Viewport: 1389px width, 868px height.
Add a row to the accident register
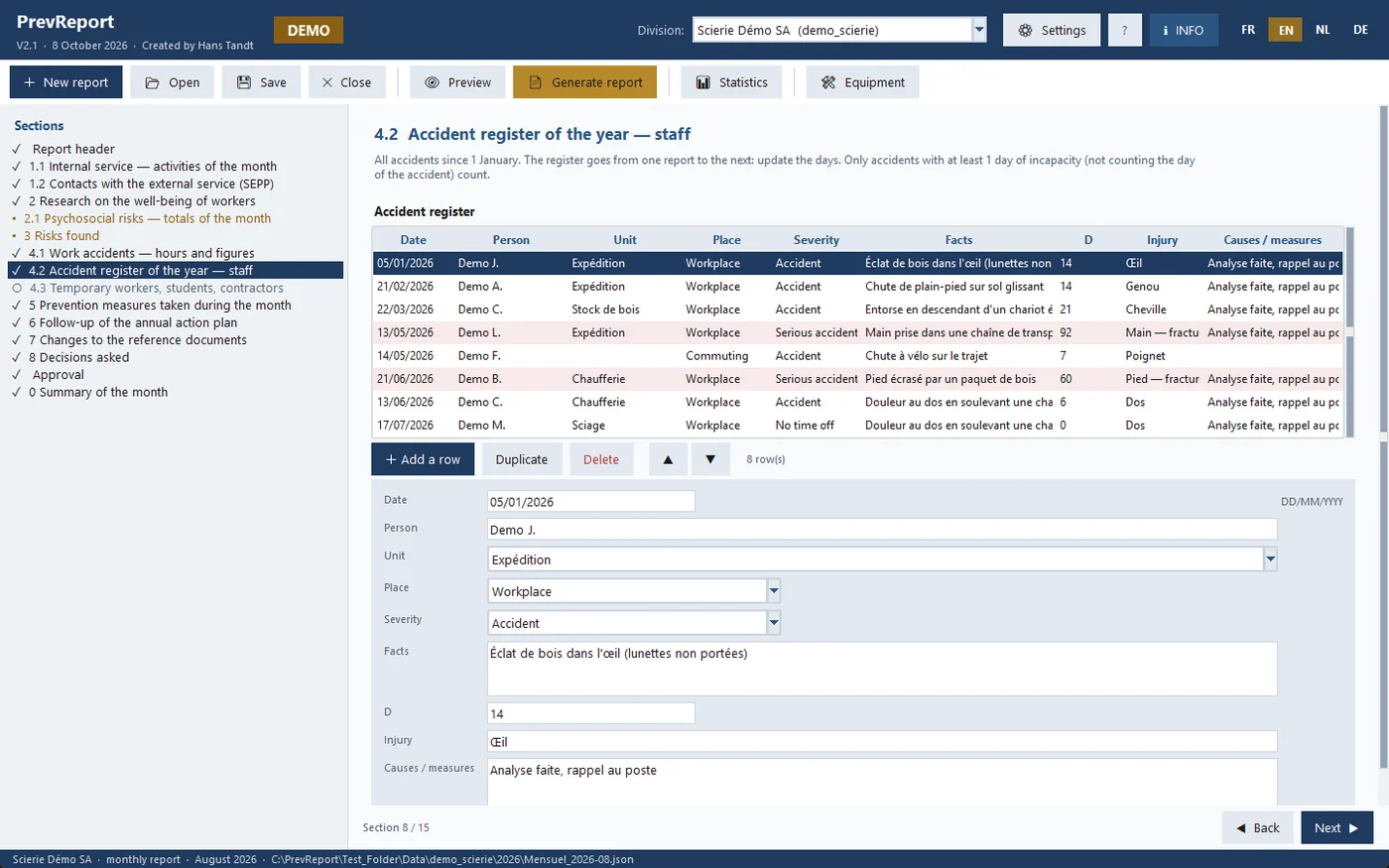(x=423, y=459)
